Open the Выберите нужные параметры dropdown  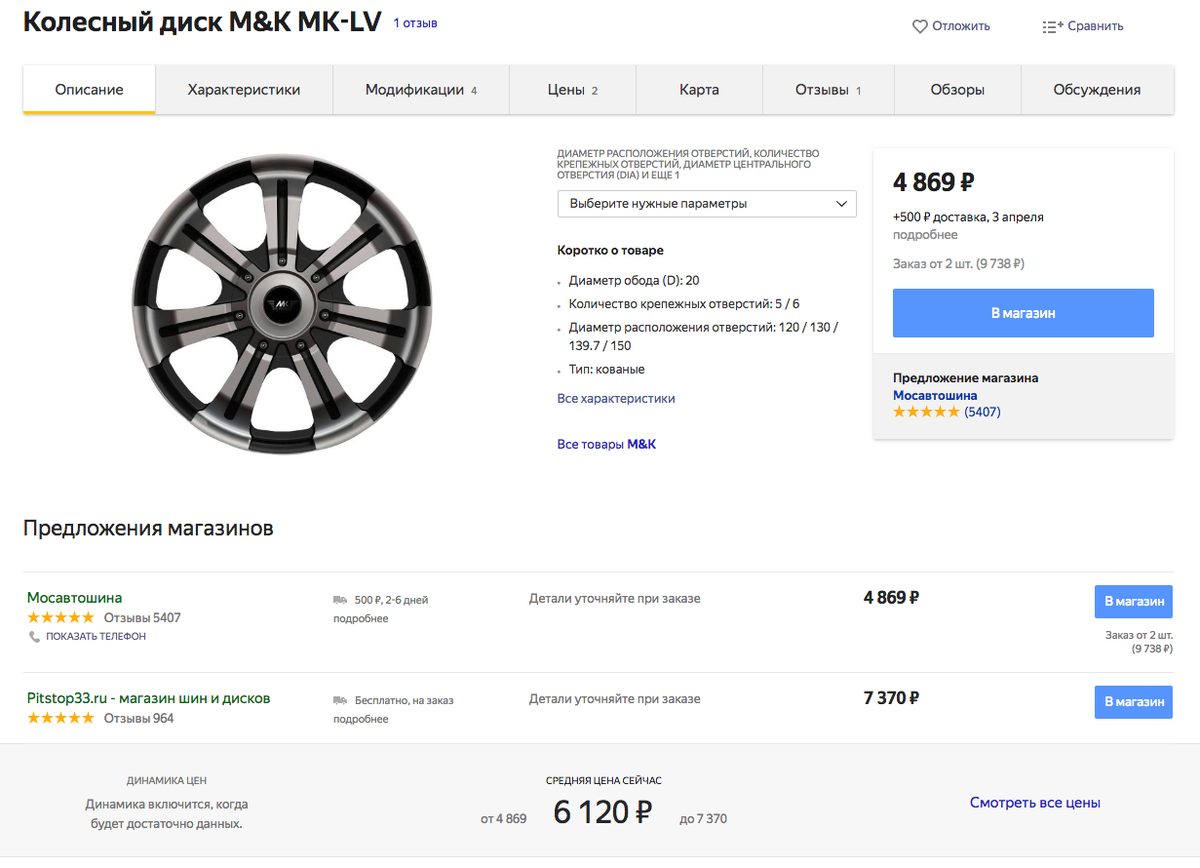coord(706,204)
